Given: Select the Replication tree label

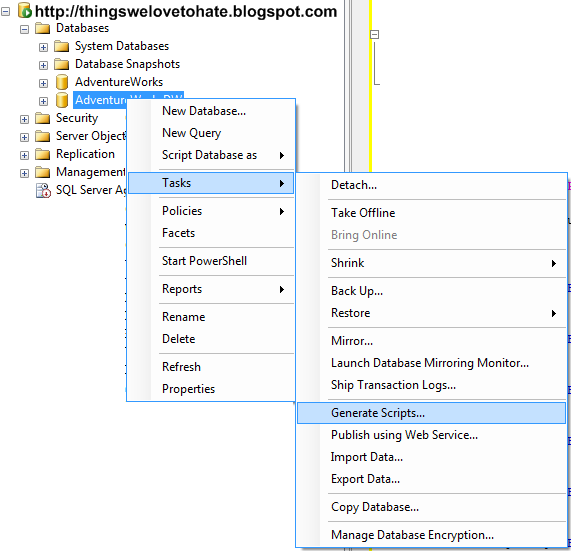Looking at the screenshot, I should point(85,154).
